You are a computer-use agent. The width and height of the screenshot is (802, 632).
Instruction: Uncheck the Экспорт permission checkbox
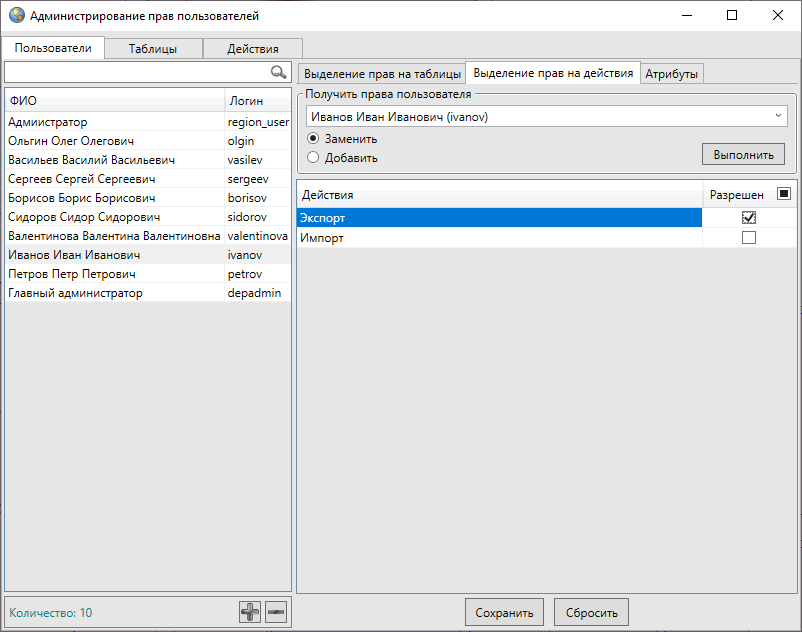pos(748,218)
